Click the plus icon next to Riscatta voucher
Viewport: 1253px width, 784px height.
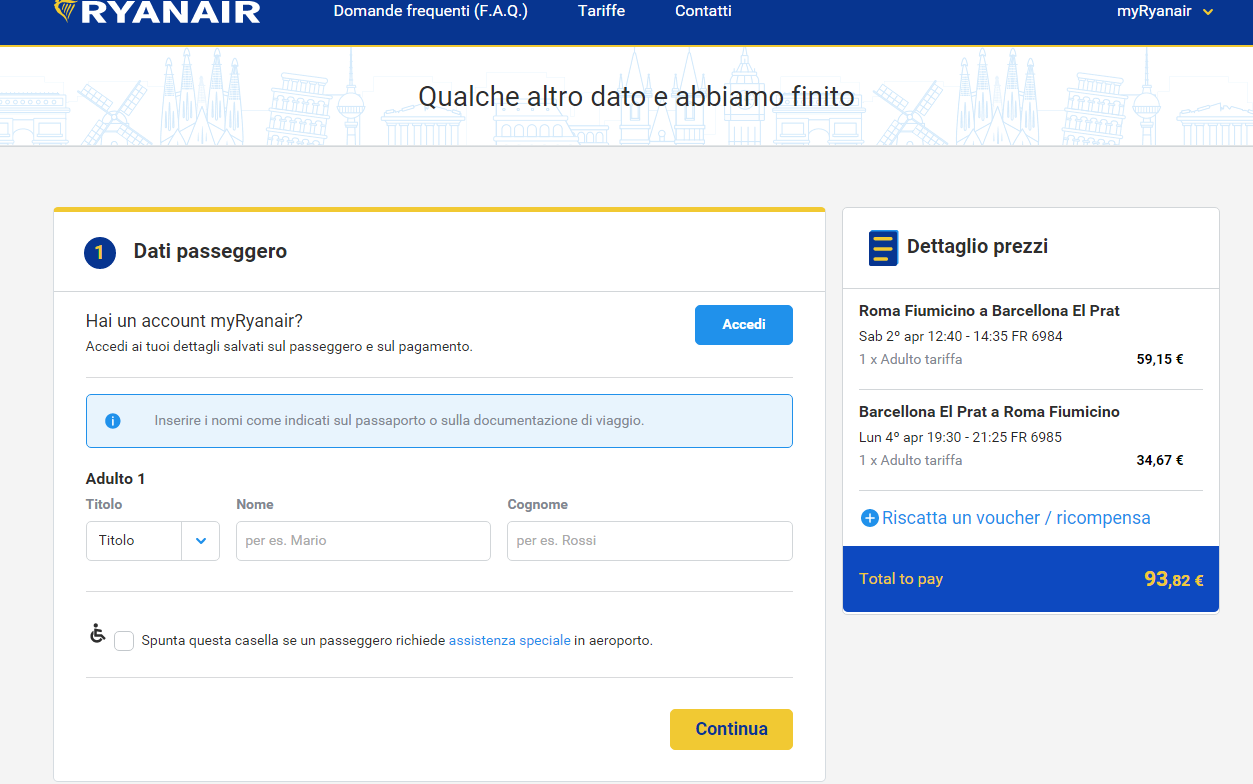click(870, 518)
